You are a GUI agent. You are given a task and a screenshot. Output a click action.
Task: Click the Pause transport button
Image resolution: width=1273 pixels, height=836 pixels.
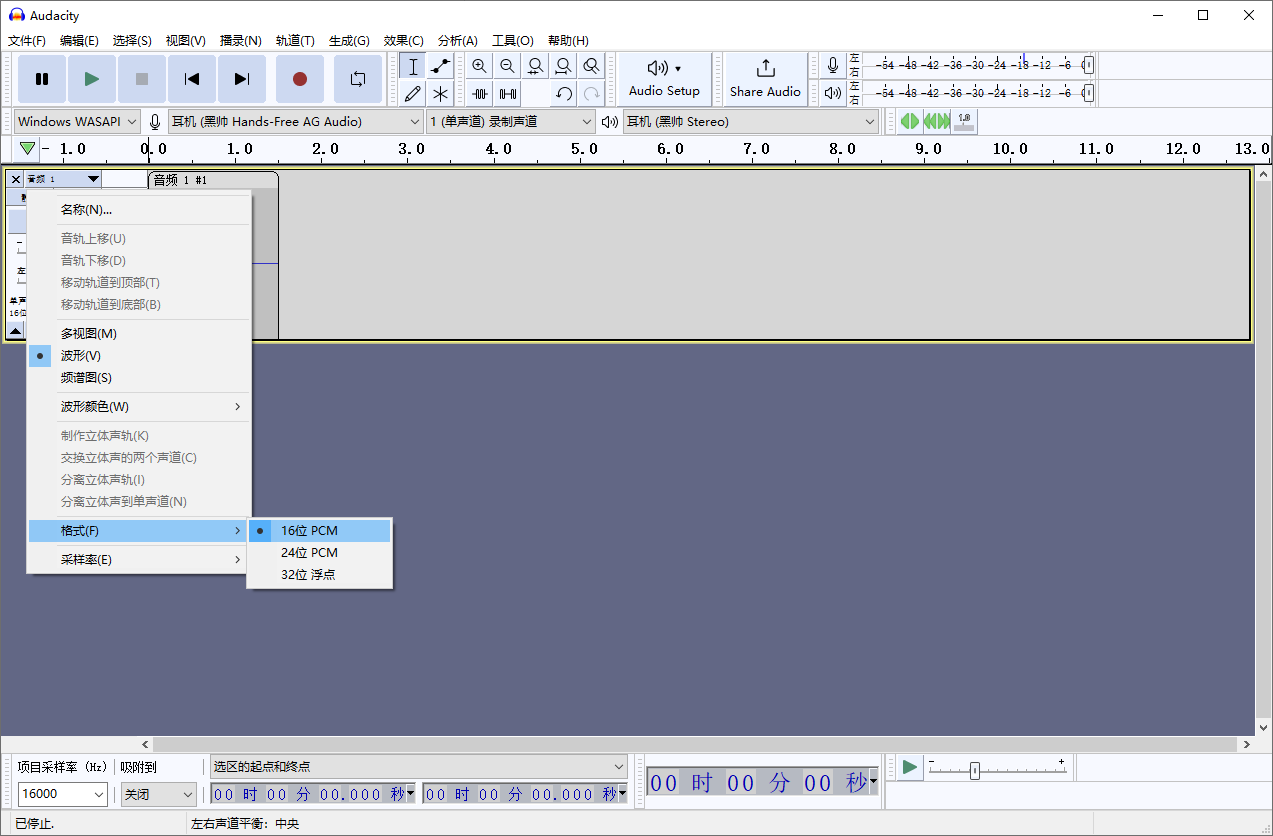coord(42,79)
